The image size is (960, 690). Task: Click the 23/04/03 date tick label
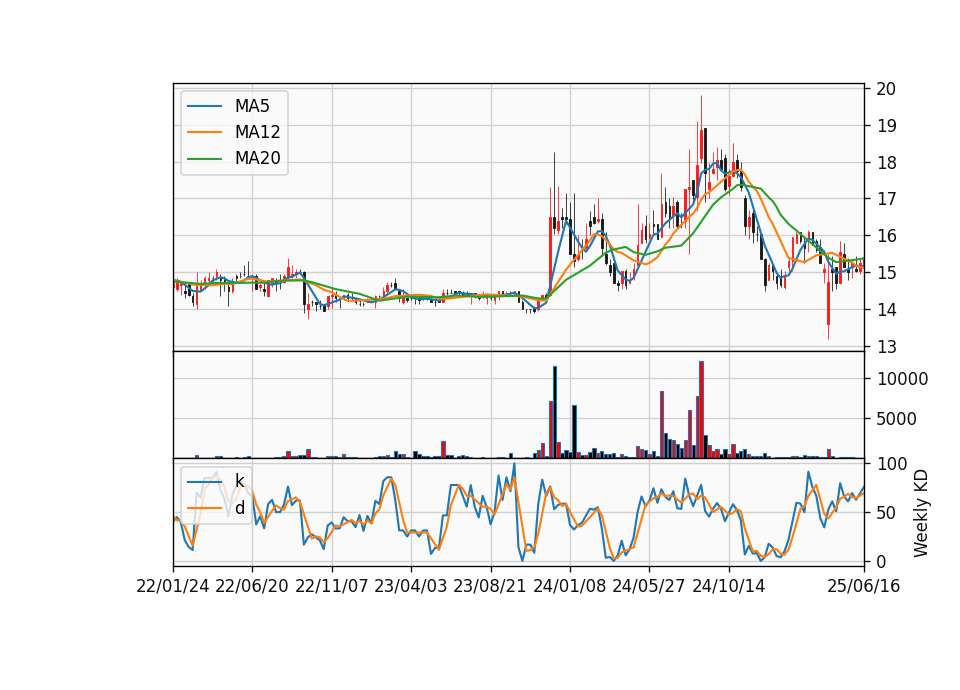pyautogui.click(x=411, y=586)
